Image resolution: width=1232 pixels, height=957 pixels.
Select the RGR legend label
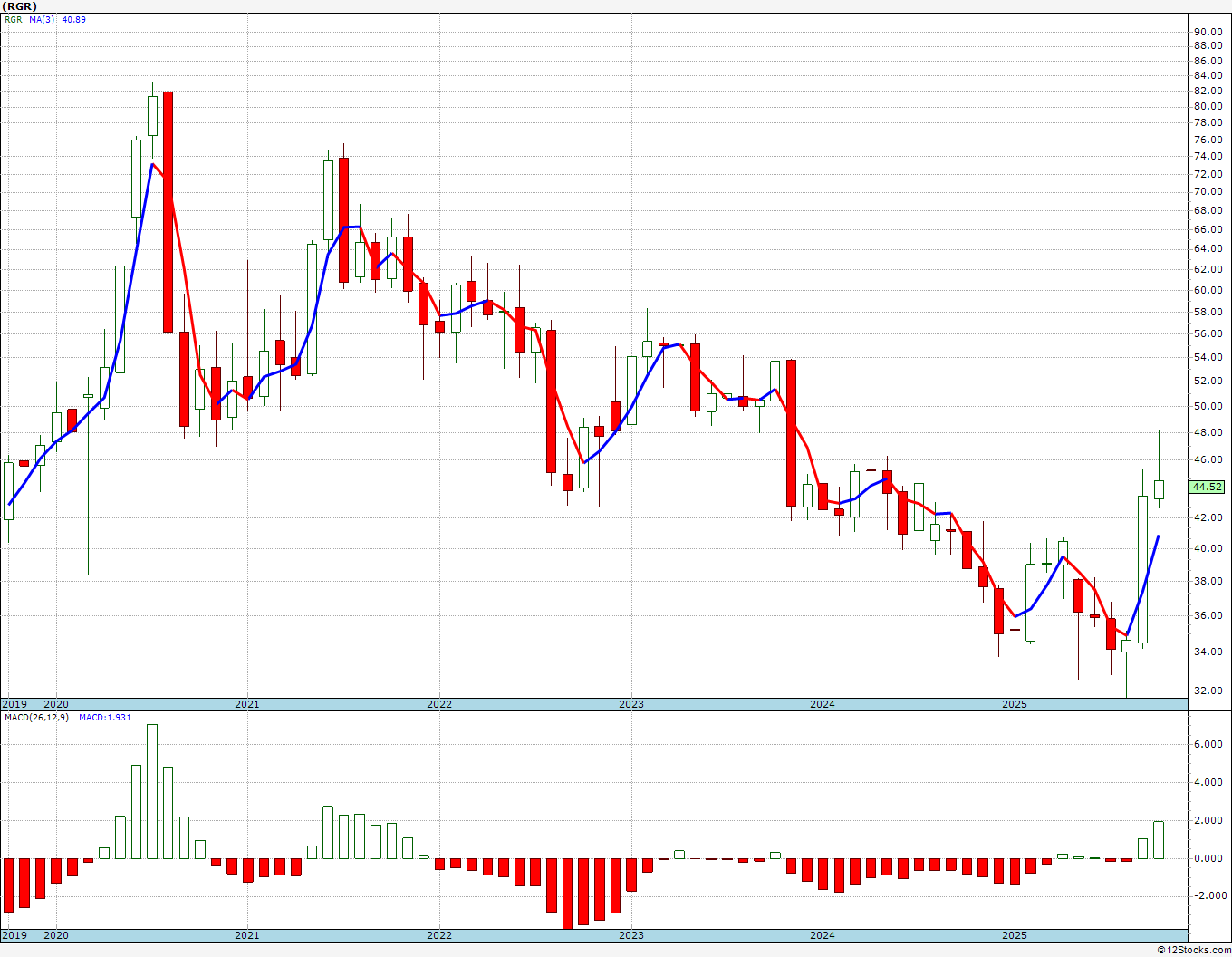12,19
